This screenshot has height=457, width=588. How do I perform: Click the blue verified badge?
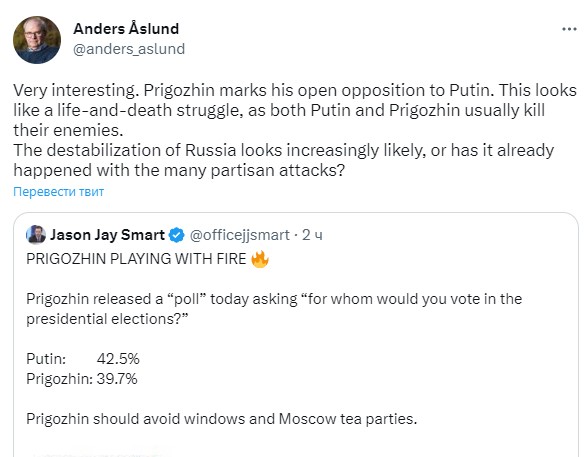(177, 235)
